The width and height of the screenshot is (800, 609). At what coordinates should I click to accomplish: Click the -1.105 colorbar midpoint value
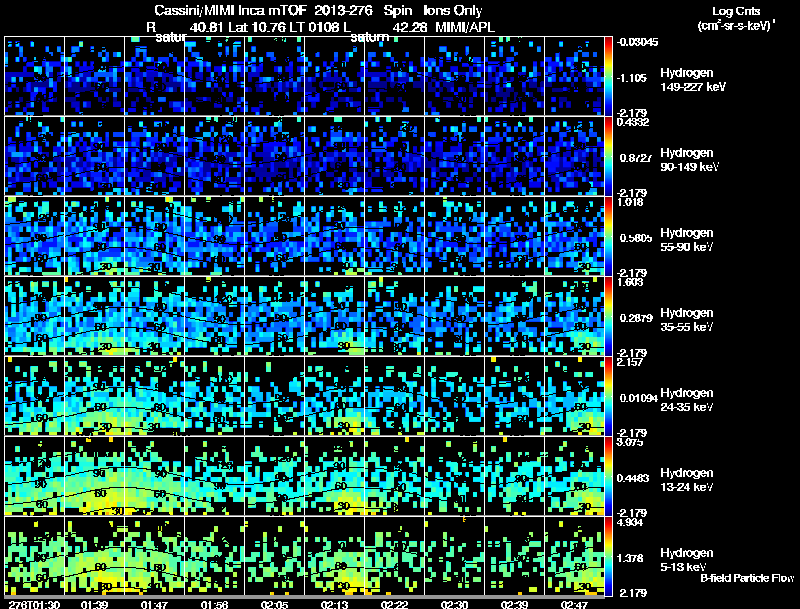tap(632, 78)
